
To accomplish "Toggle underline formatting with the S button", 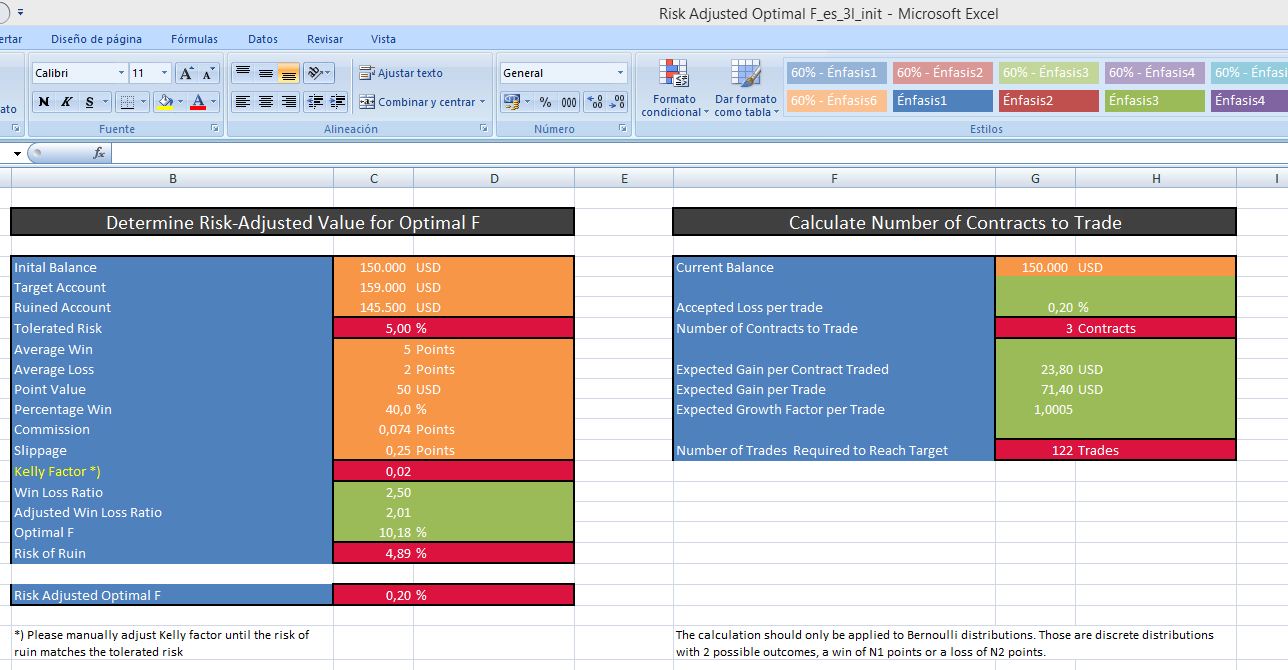I will point(89,102).
